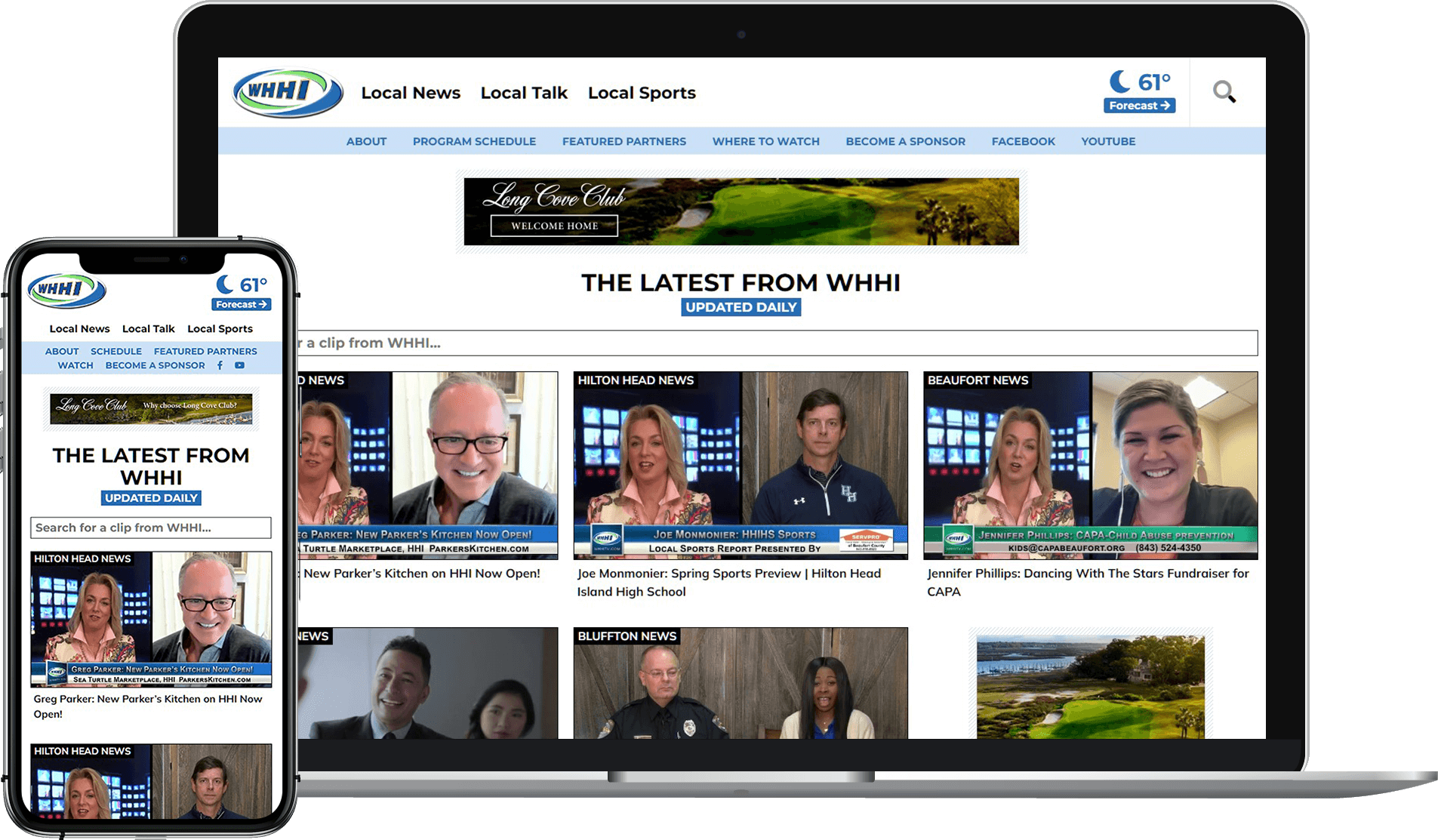
Task: Select FEATURED PARTNERS in laptop submenu
Action: pyautogui.click(x=624, y=141)
